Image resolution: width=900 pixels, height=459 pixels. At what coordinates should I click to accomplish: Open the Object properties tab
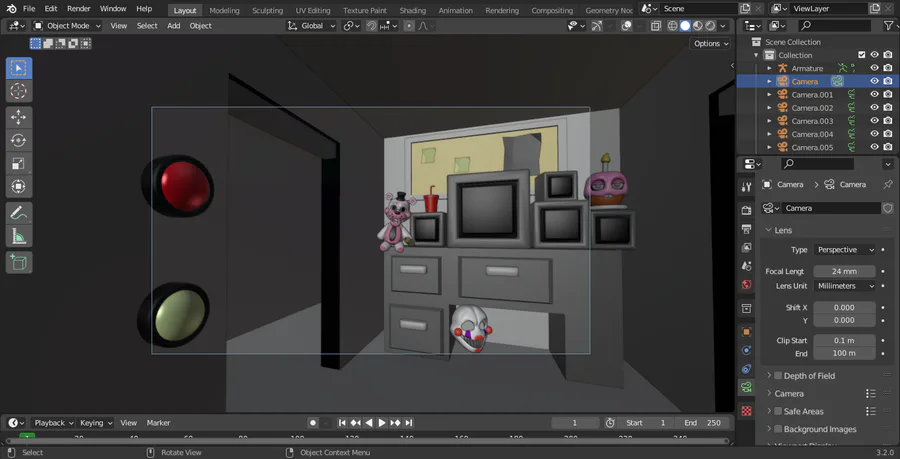(746, 332)
